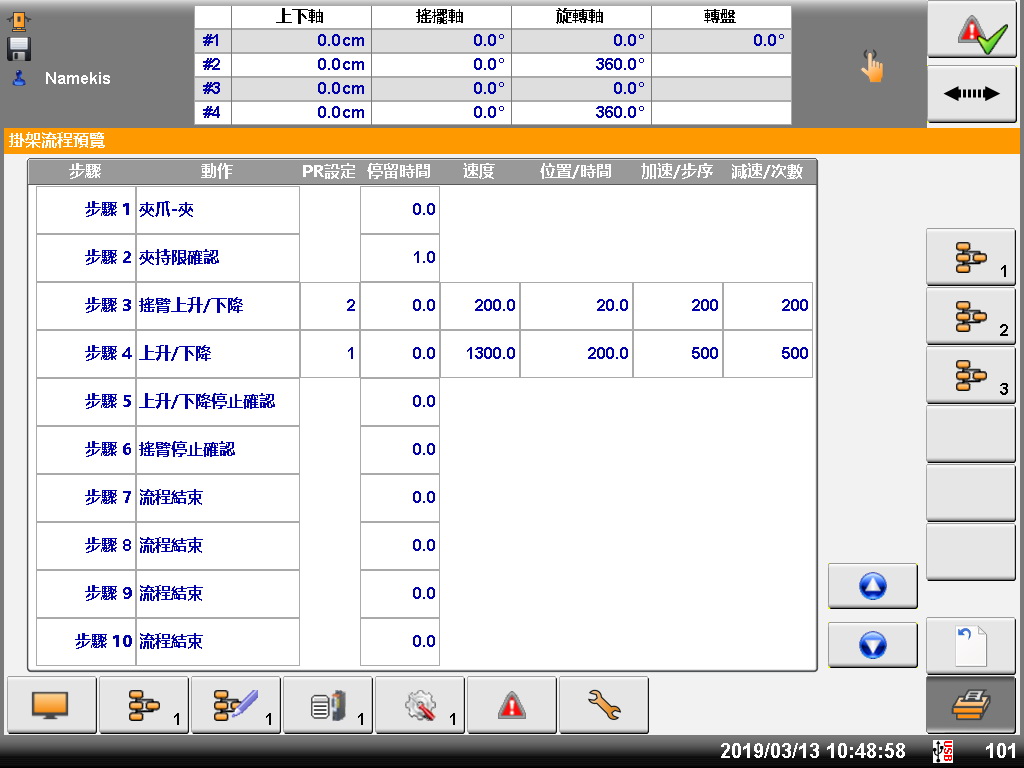This screenshot has width=1024, height=768.
Task: Select row 步驟 1 夾爪-夾
Action: click(168, 210)
